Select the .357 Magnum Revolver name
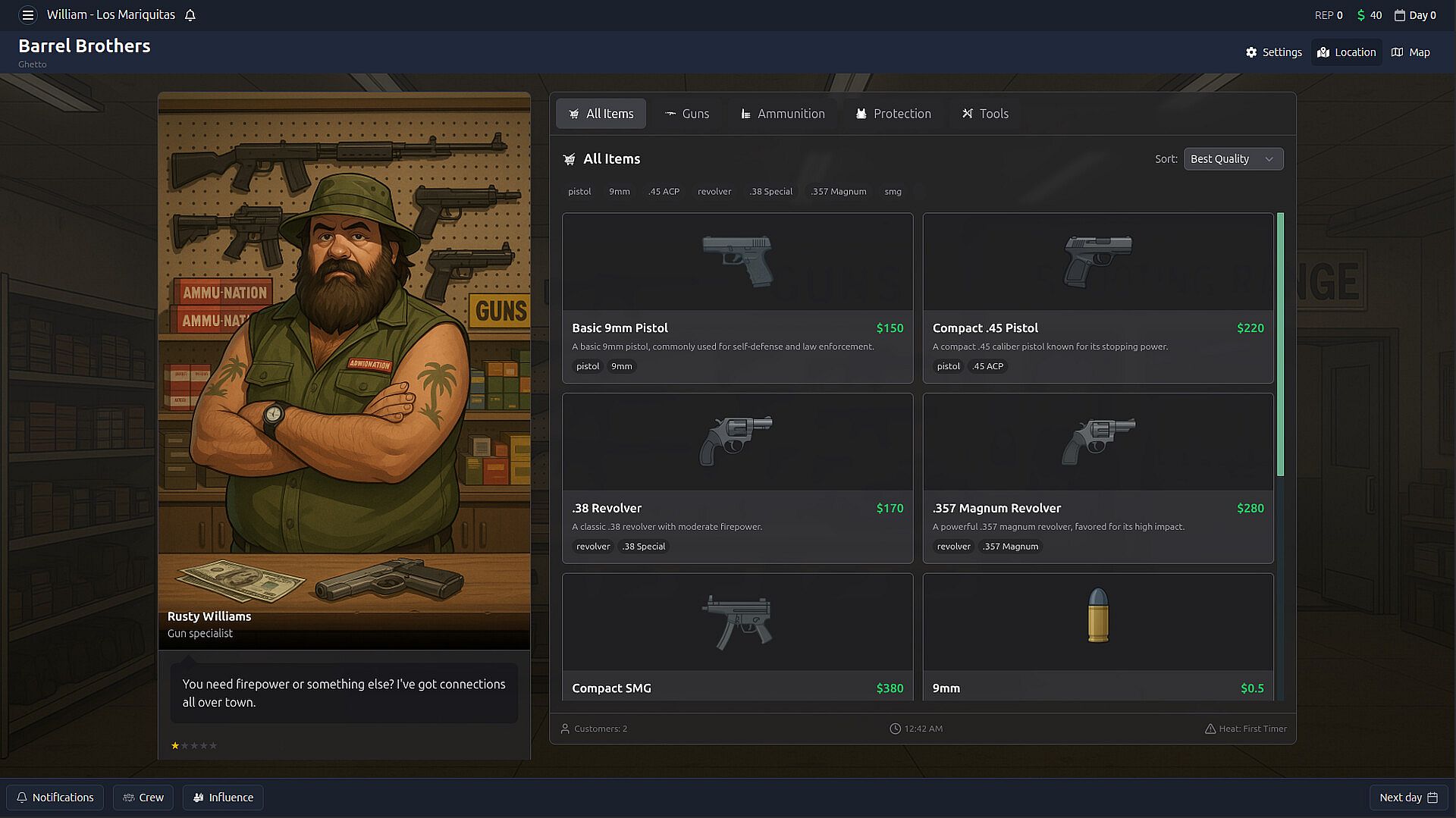This screenshot has width=1456, height=818. pos(996,509)
